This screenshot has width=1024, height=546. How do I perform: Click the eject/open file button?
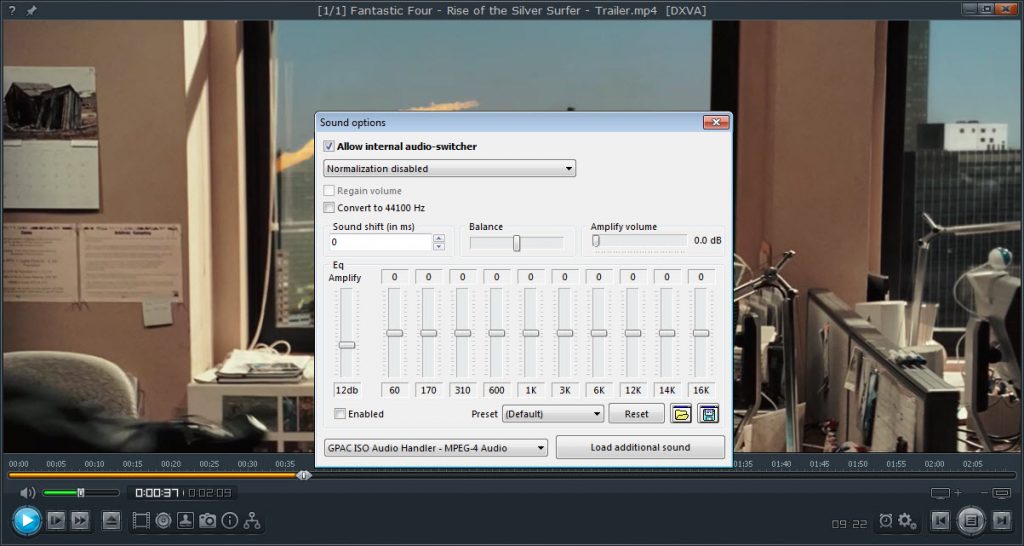[x=112, y=521]
